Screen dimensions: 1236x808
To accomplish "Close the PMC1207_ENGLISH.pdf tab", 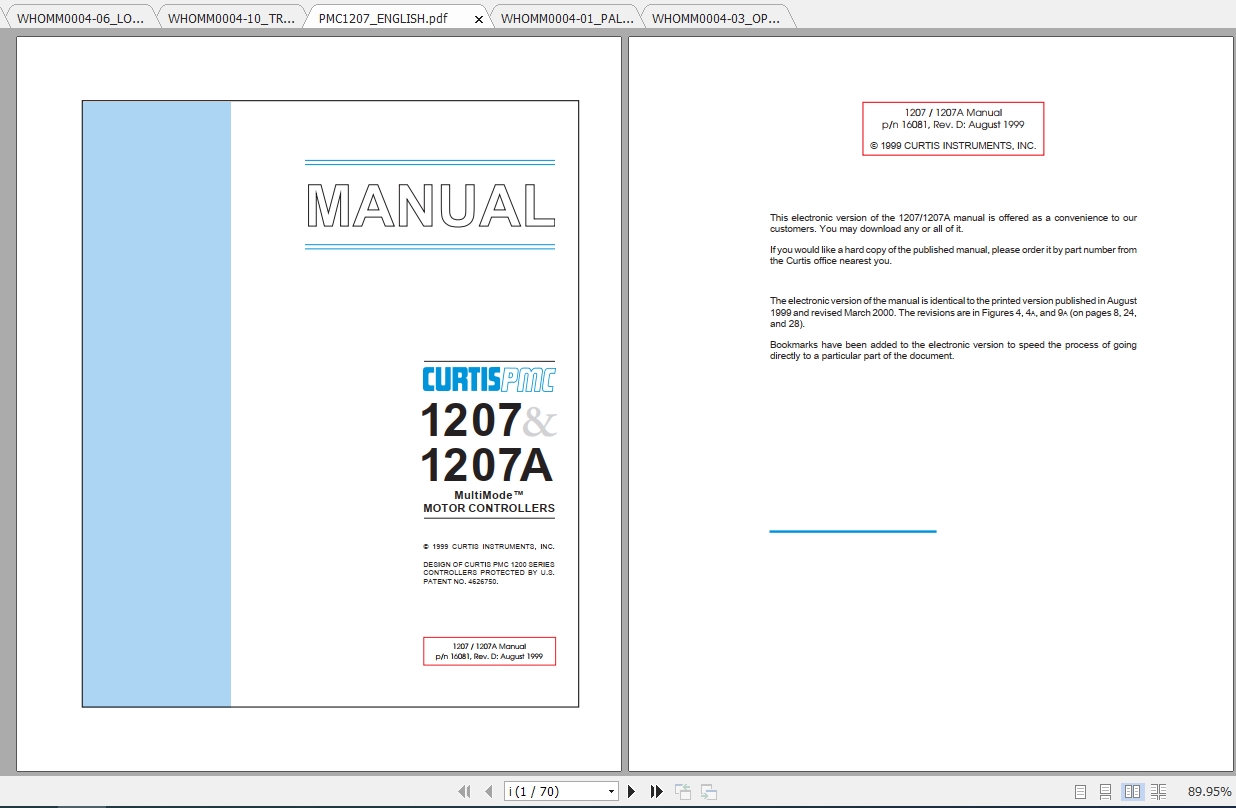I will 478,19.
